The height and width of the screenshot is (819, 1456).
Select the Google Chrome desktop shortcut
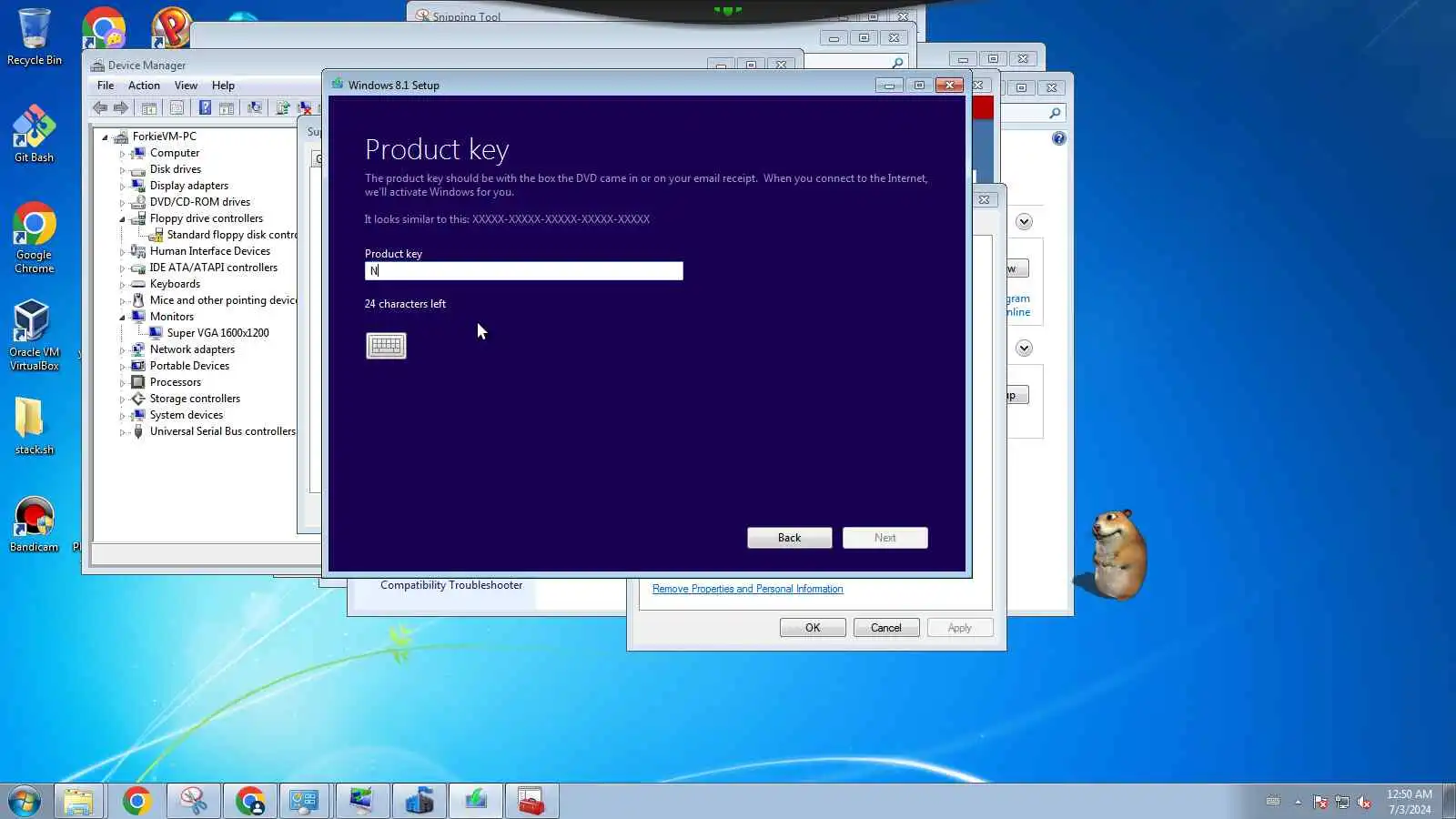(34, 238)
